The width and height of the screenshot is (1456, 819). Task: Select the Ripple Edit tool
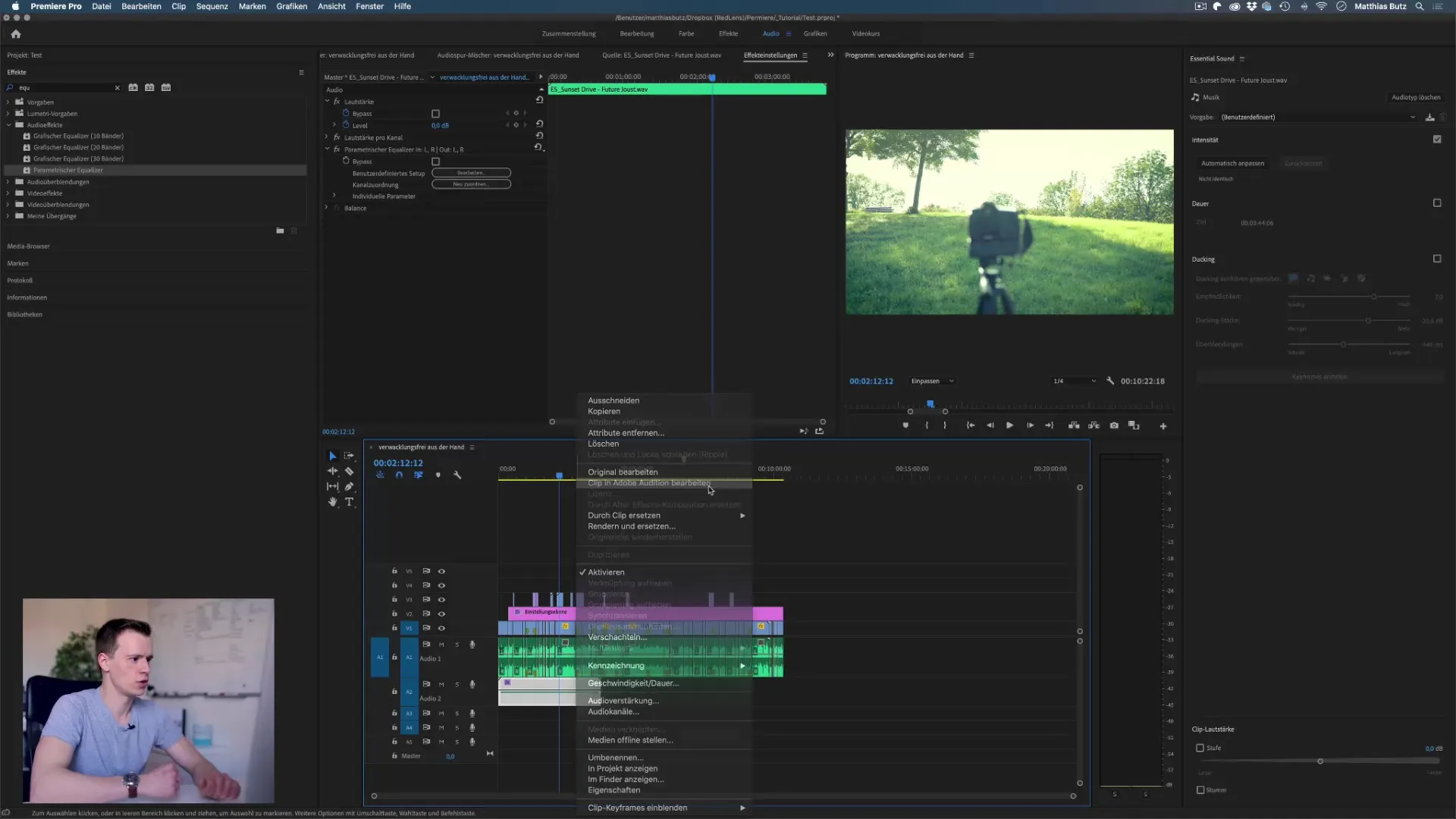(332, 471)
